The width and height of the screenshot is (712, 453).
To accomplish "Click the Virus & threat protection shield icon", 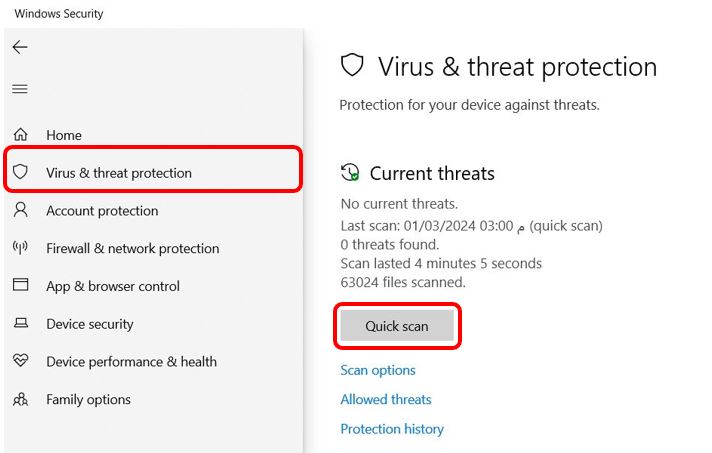I will click(21, 173).
